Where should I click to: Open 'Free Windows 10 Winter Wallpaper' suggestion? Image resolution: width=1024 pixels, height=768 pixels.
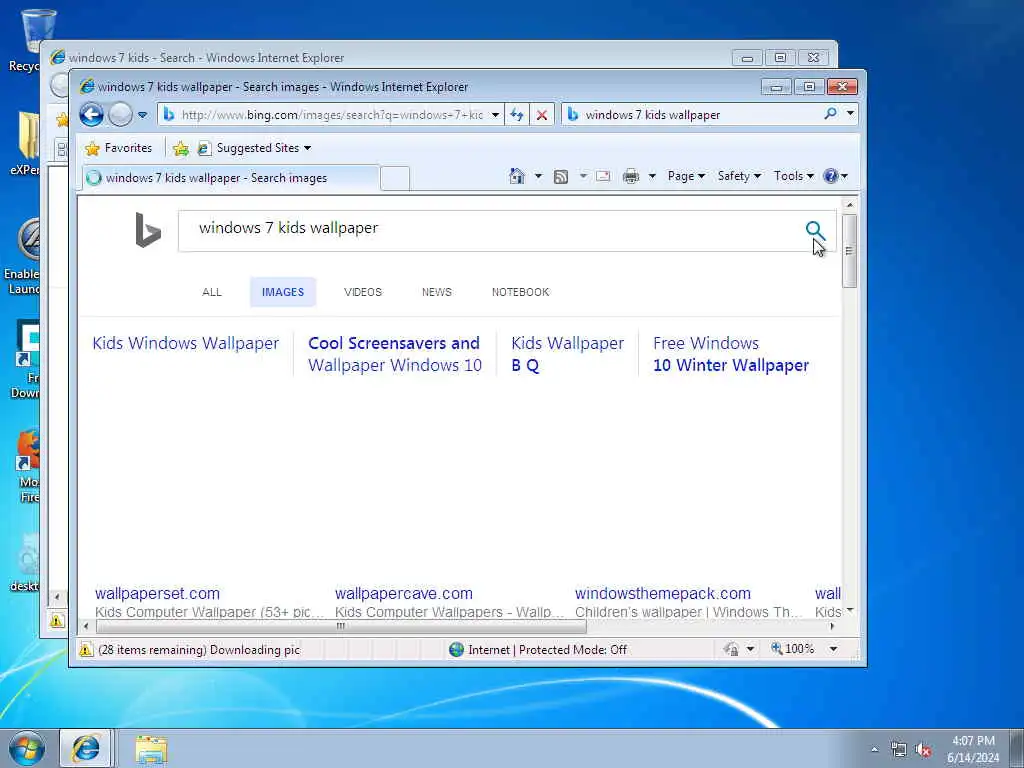[731, 354]
